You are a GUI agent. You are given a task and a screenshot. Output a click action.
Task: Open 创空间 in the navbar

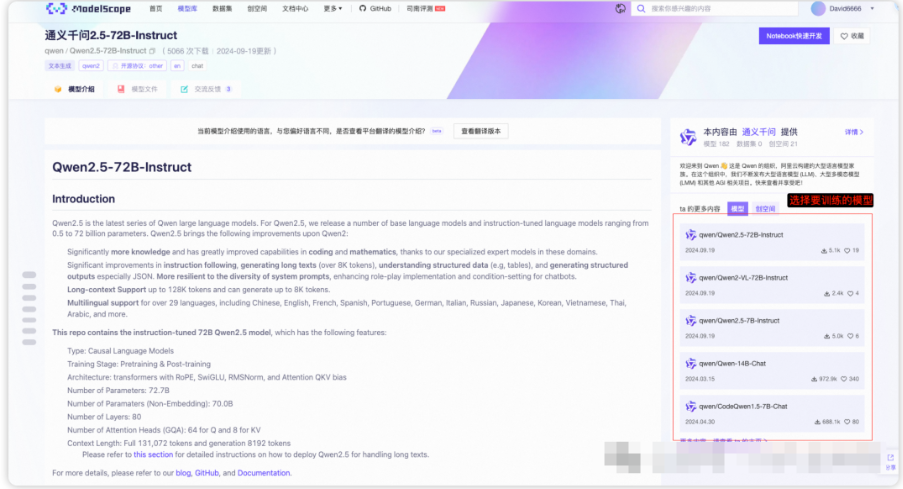pos(257,9)
